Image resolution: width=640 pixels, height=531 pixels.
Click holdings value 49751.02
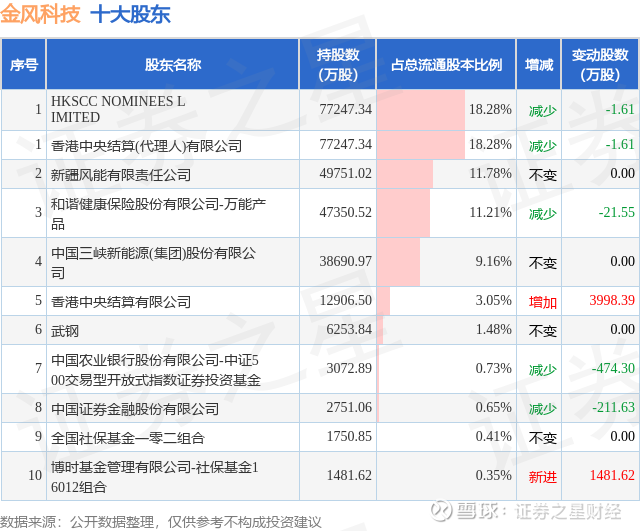tap(345, 173)
